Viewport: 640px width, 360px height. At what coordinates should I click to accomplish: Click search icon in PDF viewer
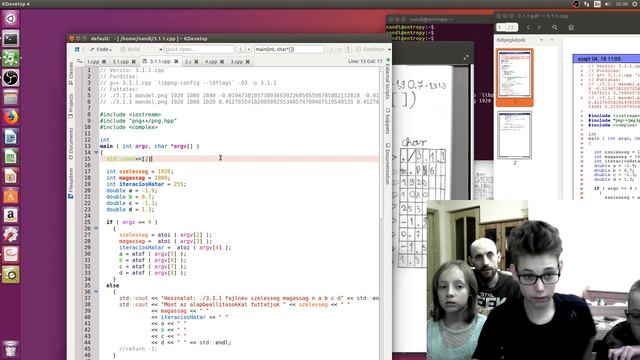point(555,27)
